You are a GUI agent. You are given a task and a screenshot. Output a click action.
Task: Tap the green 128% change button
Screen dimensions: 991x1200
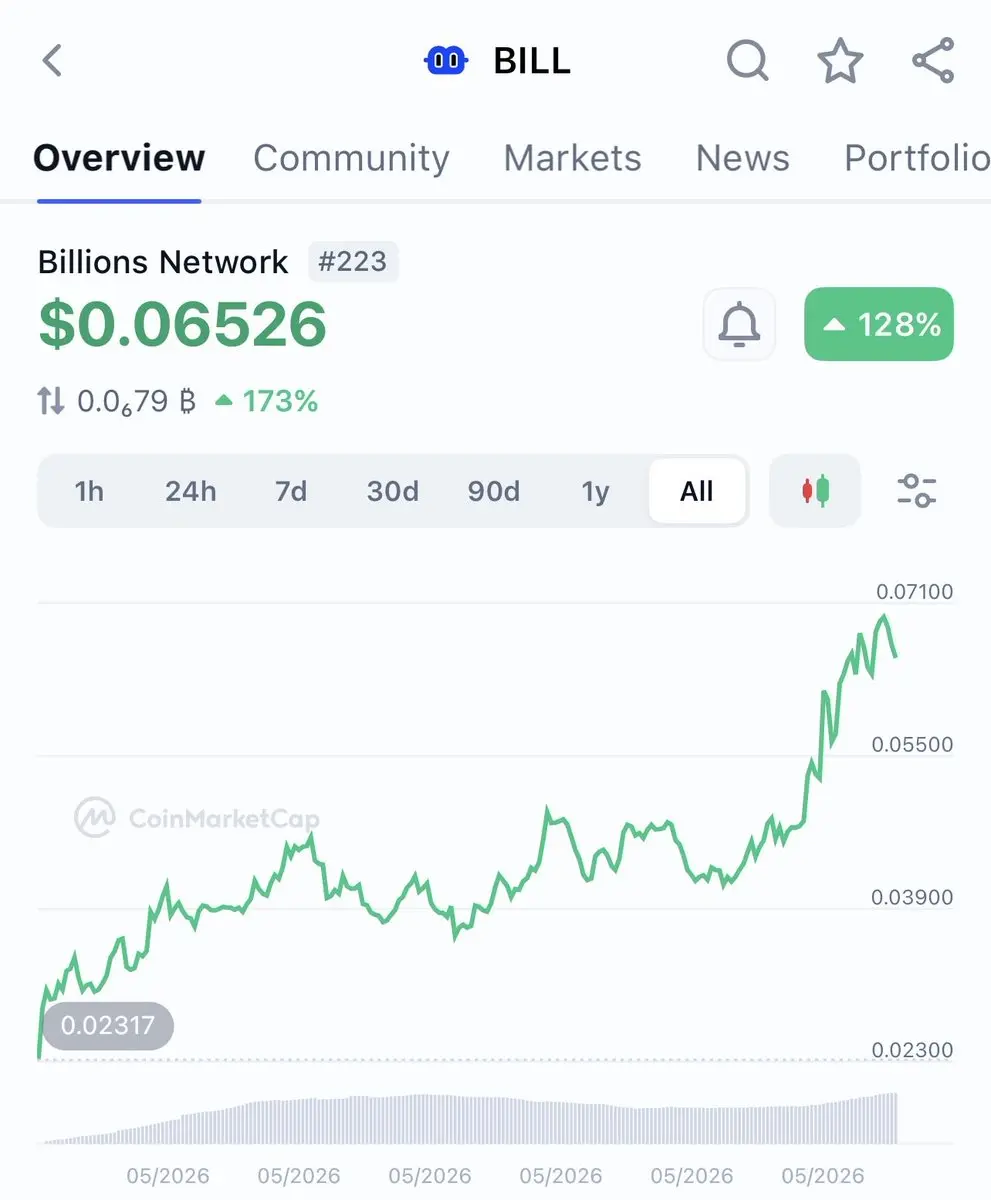pos(879,324)
